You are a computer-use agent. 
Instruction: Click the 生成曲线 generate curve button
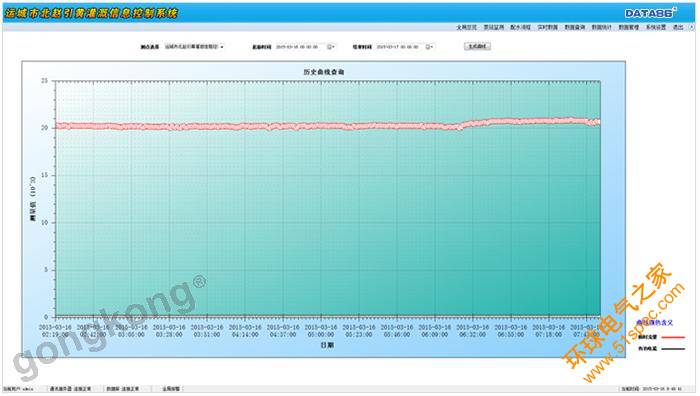click(477, 46)
